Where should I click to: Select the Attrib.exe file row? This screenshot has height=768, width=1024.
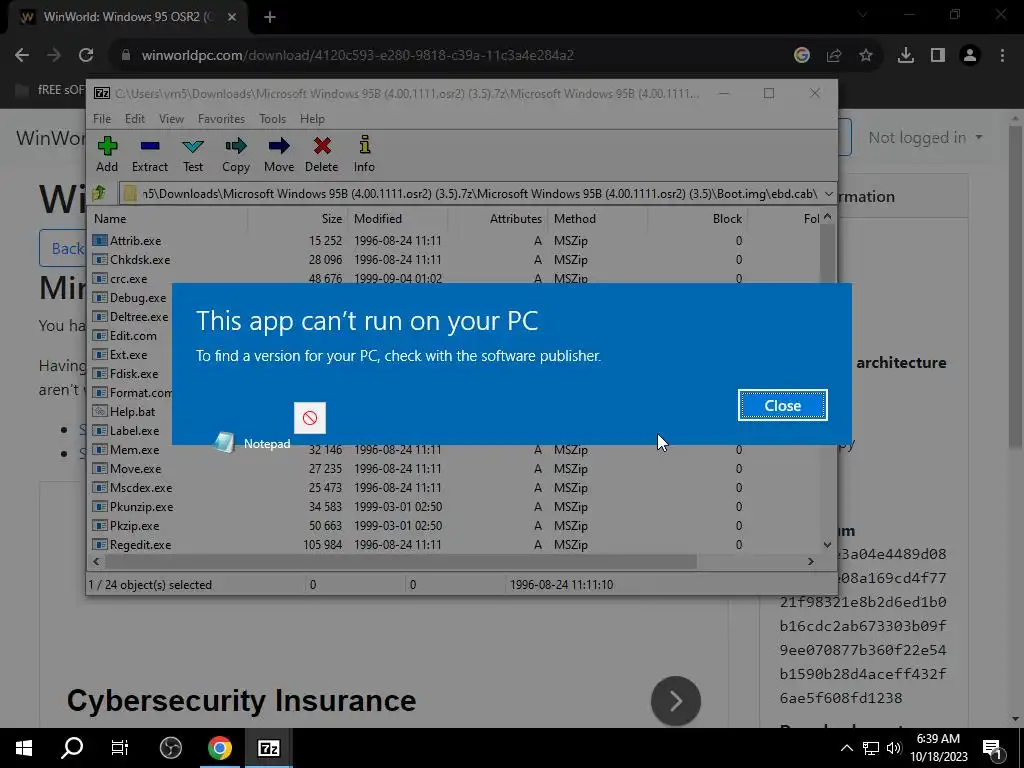(x=454, y=240)
